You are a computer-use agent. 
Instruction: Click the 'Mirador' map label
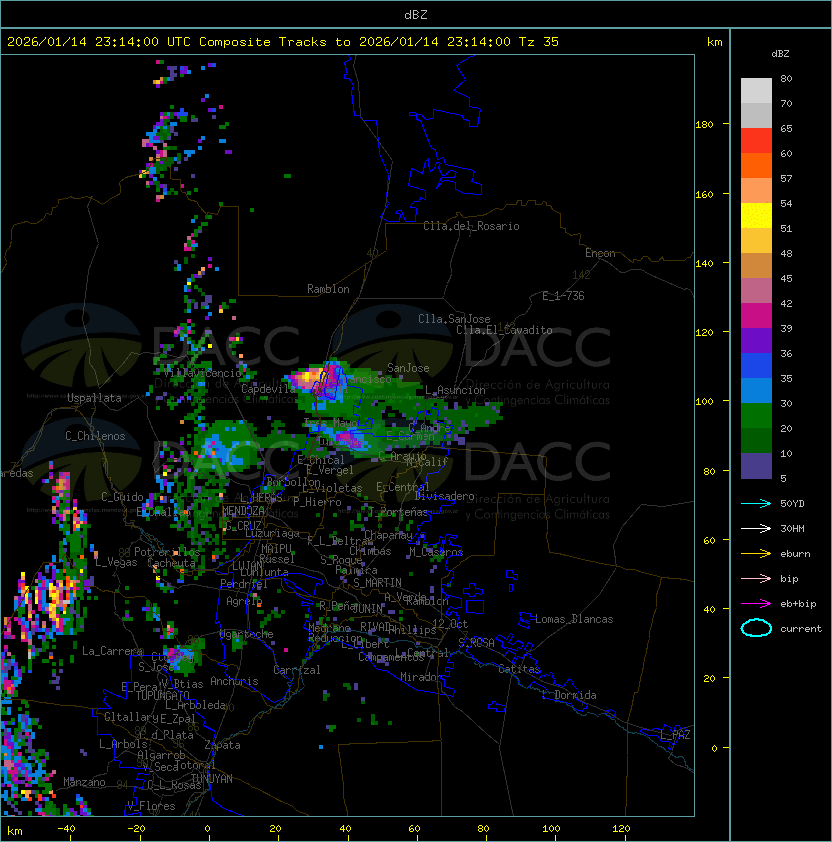coord(421,678)
